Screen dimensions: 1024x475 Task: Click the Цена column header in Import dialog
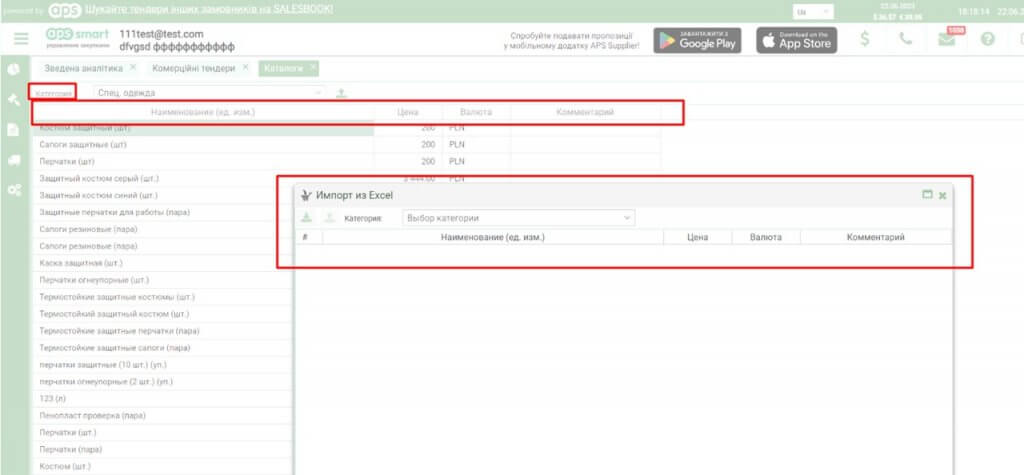tap(697, 238)
